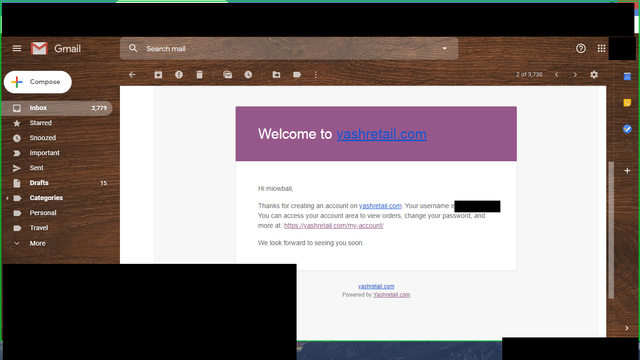Open the Support help icon
640x360 pixels.
click(580, 49)
